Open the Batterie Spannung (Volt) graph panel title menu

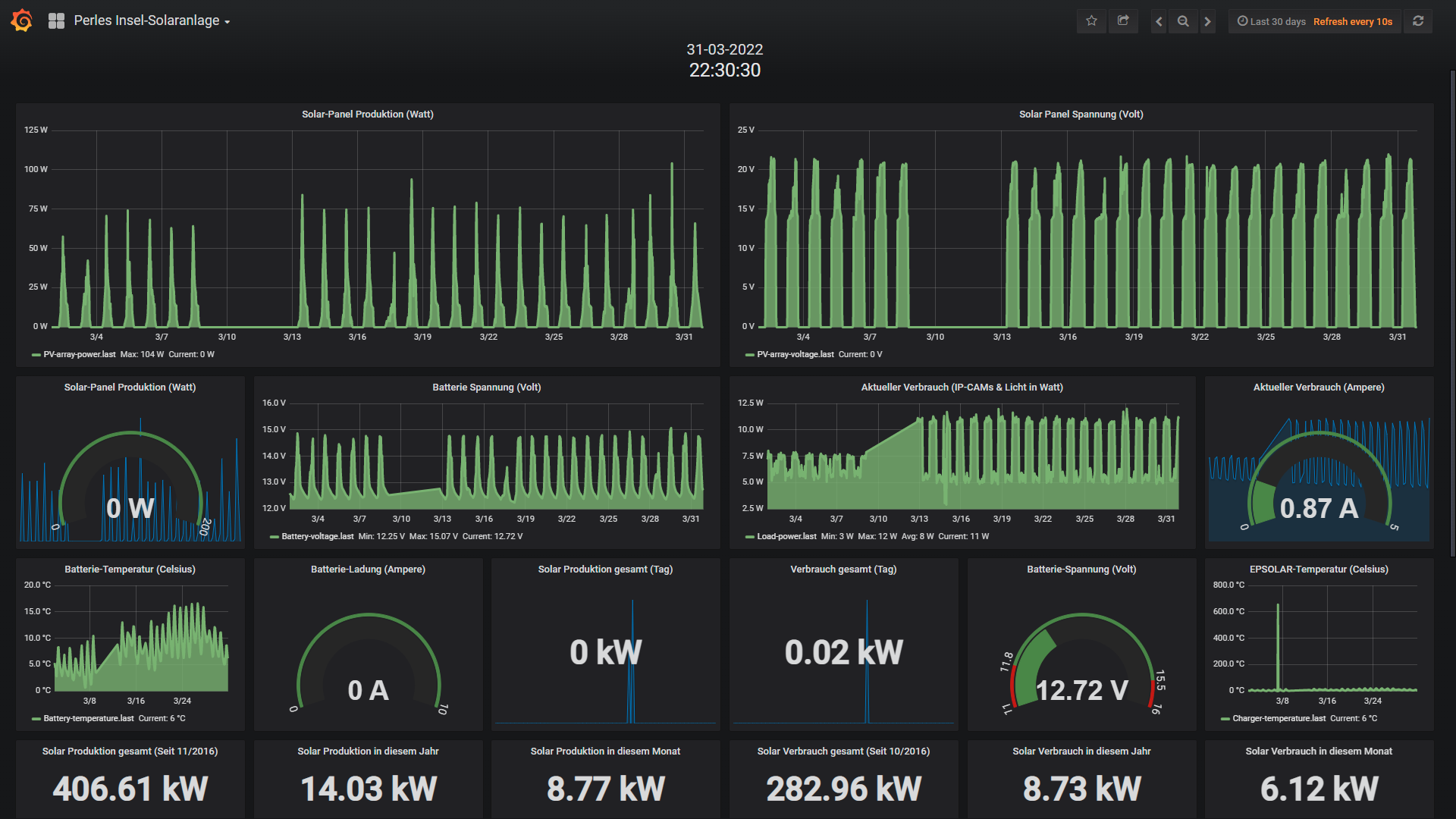point(487,388)
